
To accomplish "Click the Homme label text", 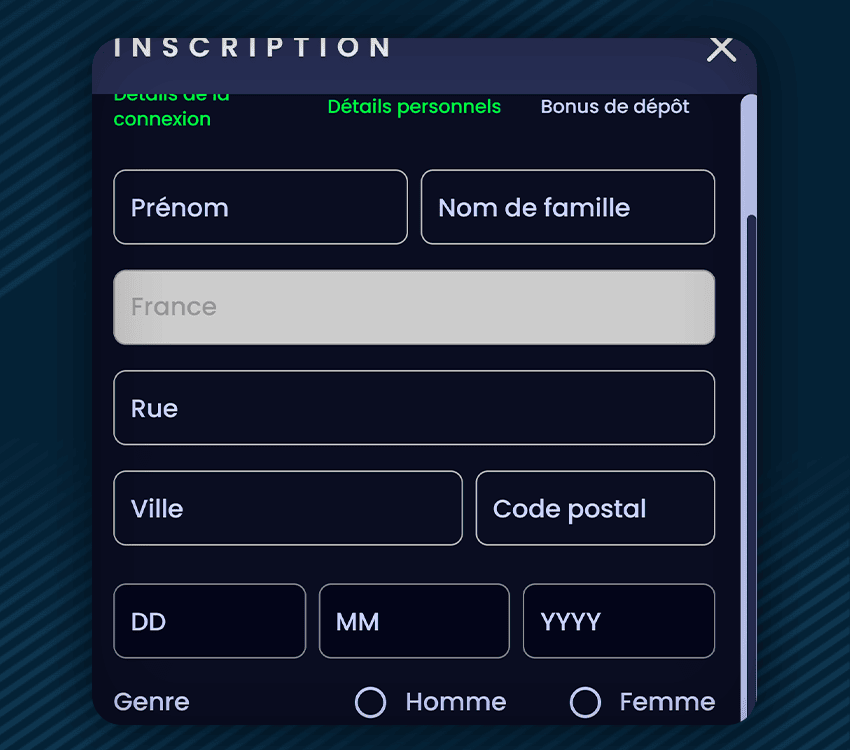I will (455, 702).
